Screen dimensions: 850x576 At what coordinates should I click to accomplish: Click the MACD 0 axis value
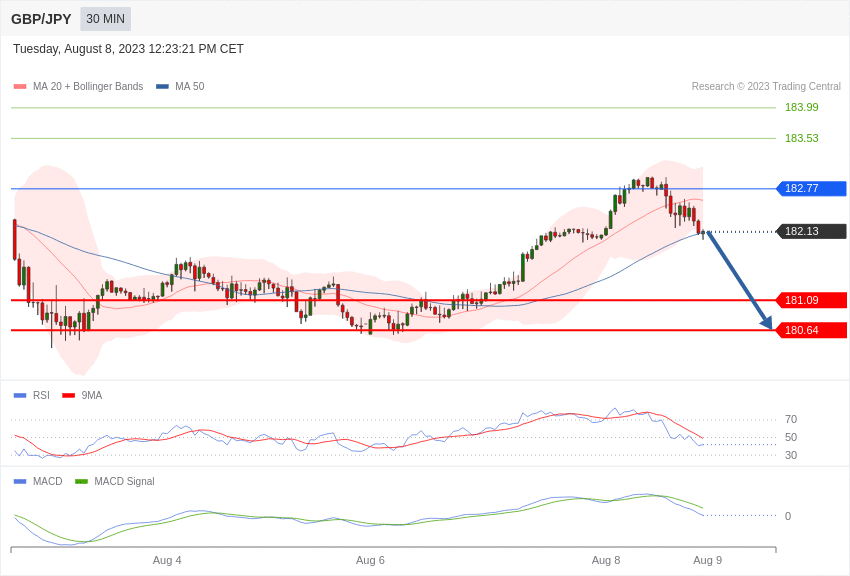788,516
